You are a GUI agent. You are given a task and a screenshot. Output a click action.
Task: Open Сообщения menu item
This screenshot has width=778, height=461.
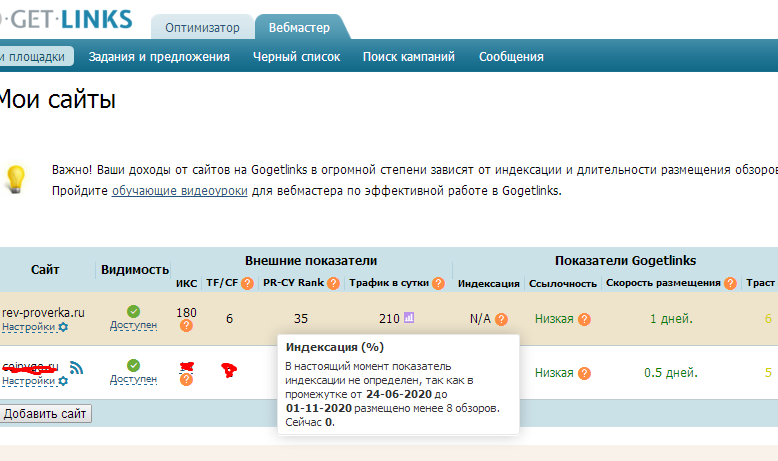tap(511, 57)
